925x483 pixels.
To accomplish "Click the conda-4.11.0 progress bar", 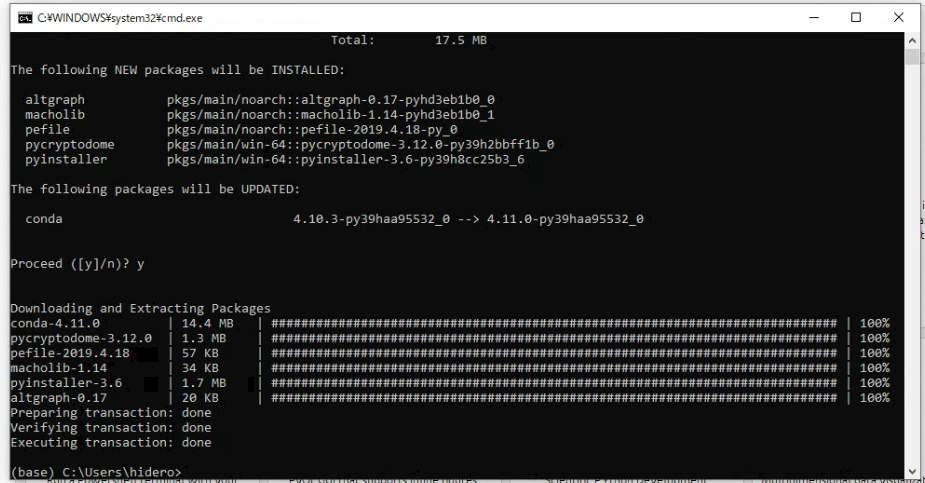I will pyautogui.click(x=554, y=323).
